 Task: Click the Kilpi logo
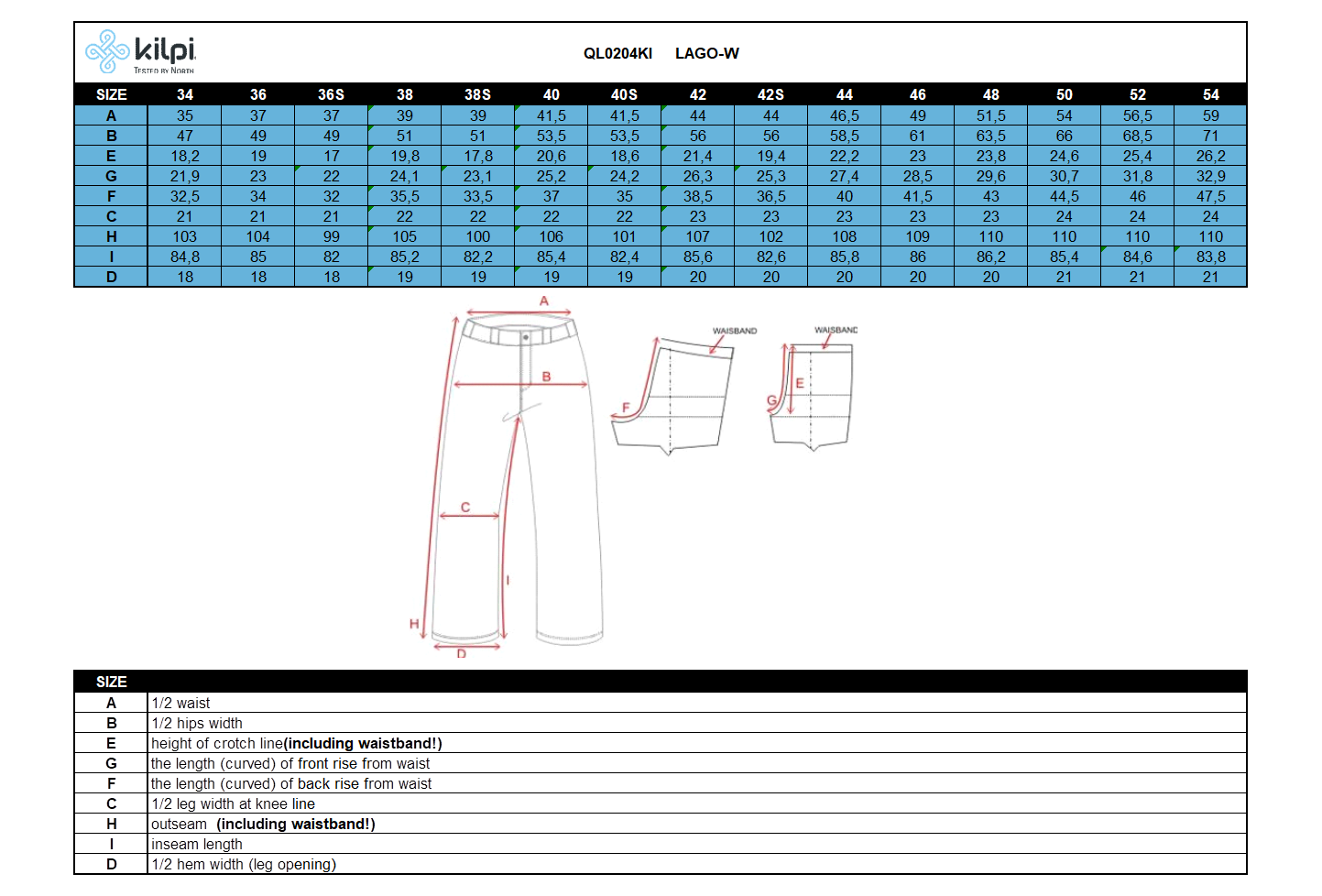pos(140,52)
